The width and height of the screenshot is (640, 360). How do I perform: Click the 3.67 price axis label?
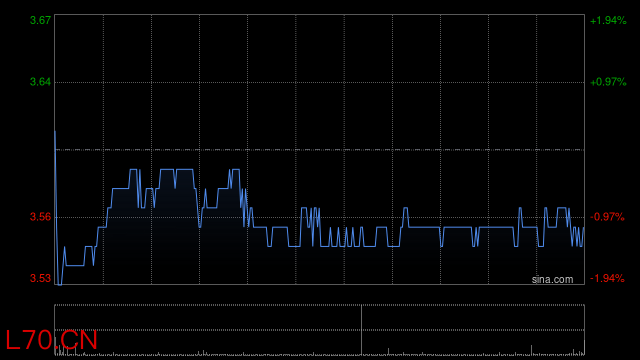40,20
